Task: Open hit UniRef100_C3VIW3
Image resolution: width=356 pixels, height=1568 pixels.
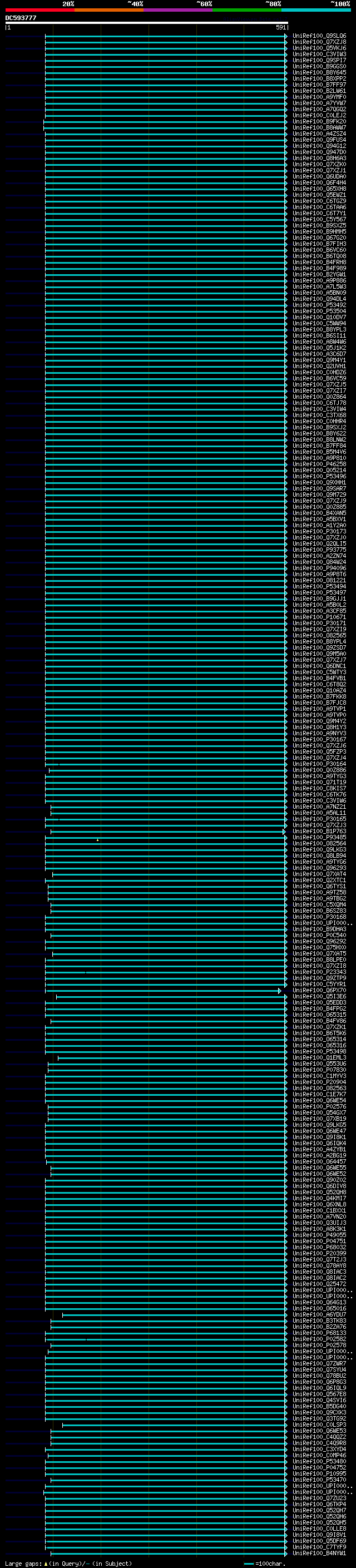Action: pyautogui.click(x=319, y=54)
